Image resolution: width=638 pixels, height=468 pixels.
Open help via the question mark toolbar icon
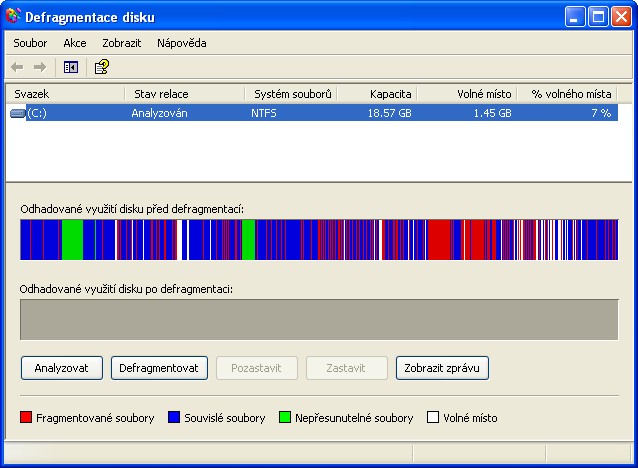[101, 67]
